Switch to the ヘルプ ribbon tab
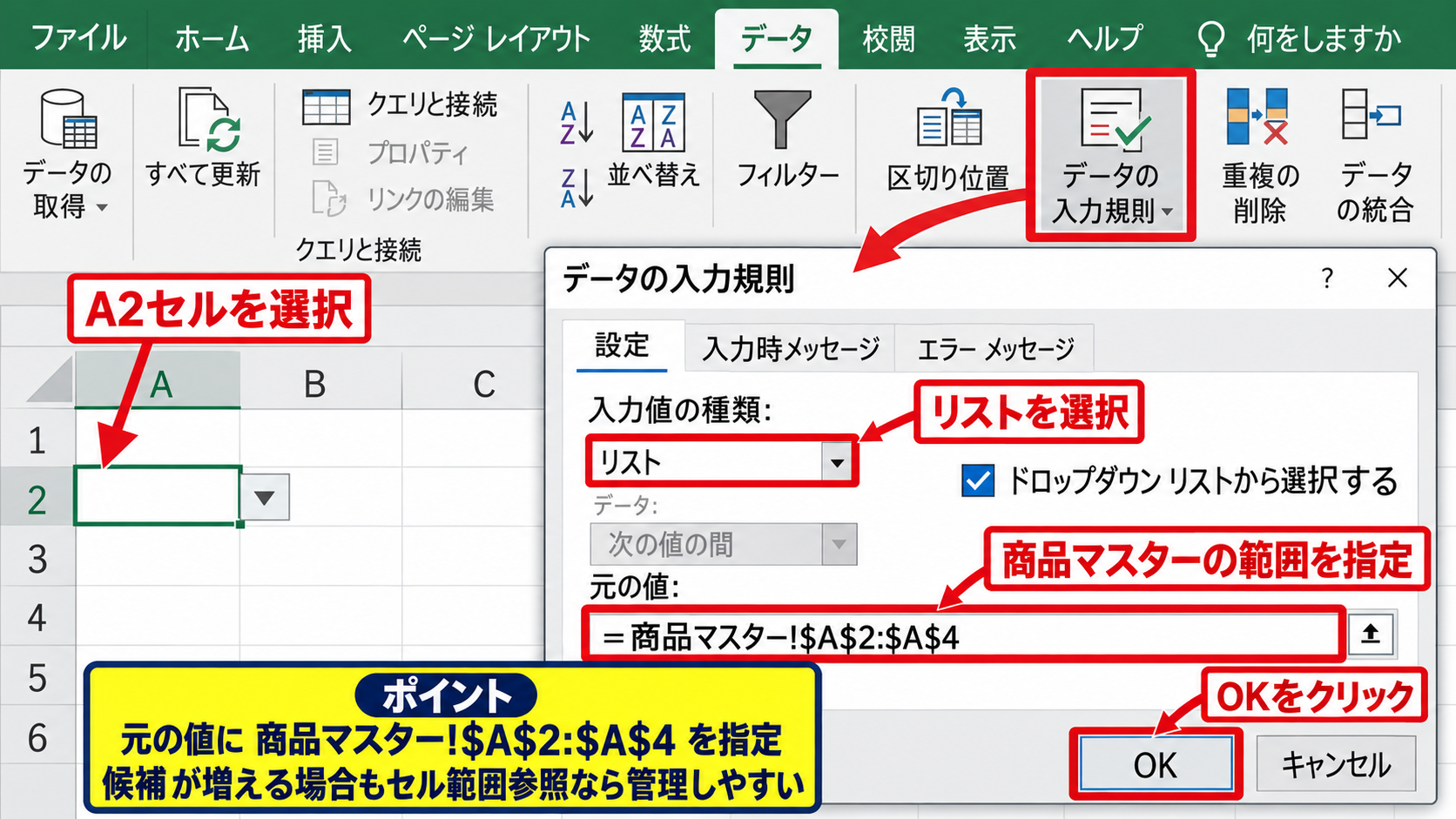This screenshot has height=819, width=1456. (x=1104, y=38)
